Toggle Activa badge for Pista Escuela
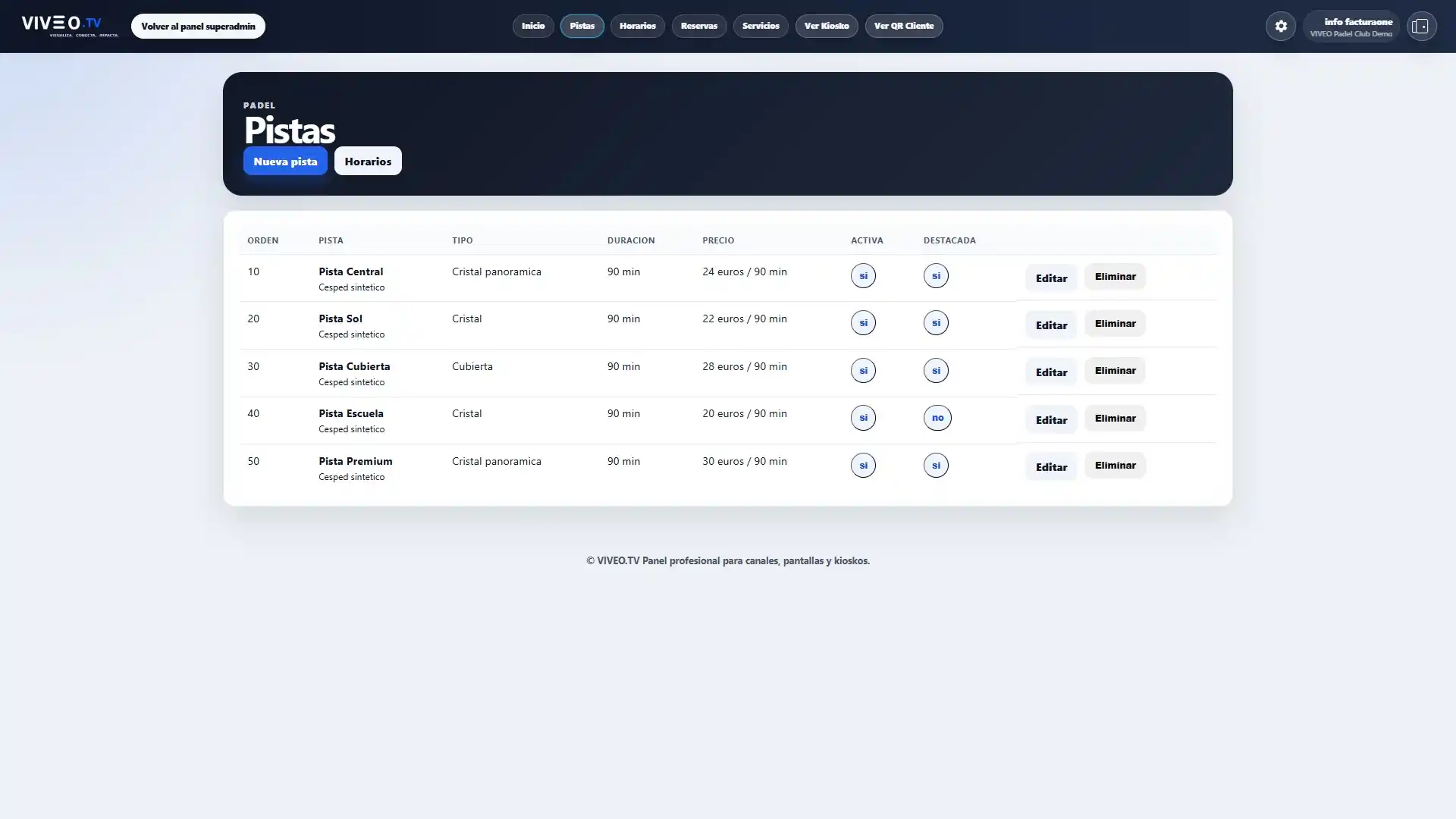 tap(863, 417)
